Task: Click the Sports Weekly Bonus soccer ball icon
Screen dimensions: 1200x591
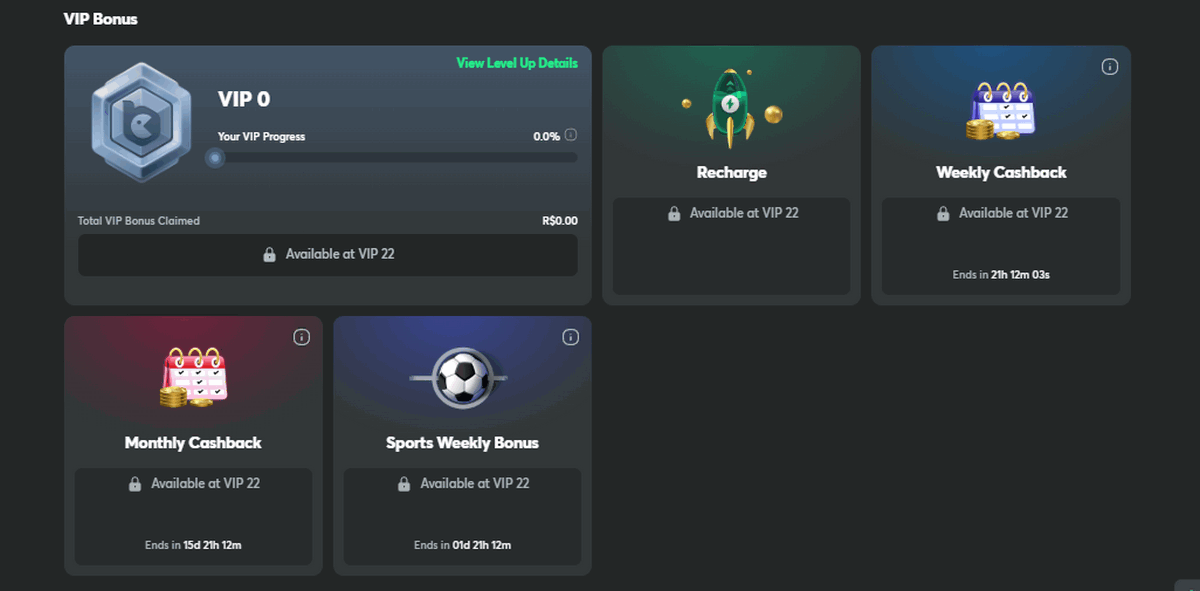Action: 461,378
